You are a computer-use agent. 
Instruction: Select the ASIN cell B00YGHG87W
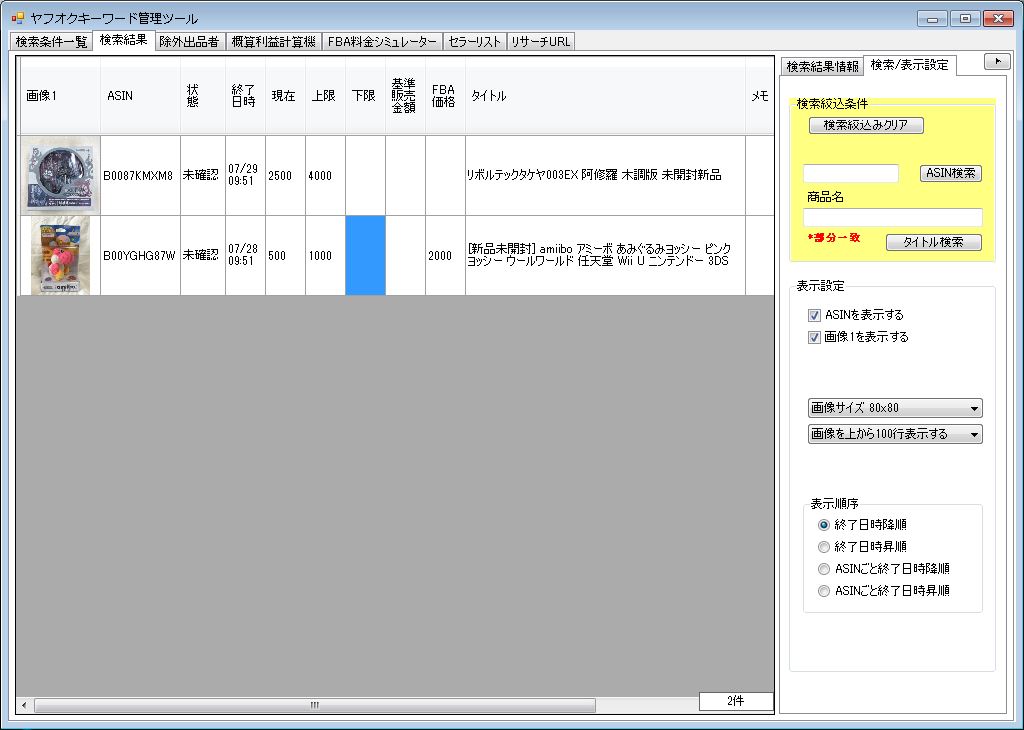click(140, 256)
